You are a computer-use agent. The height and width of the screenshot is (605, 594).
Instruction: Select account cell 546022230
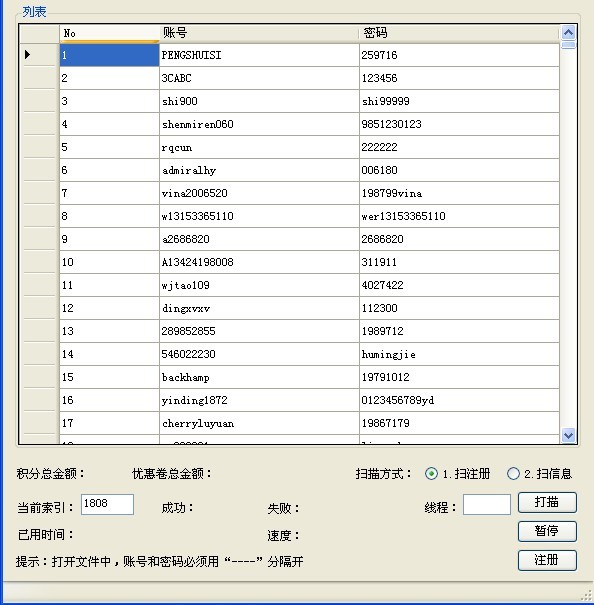click(259, 354)
